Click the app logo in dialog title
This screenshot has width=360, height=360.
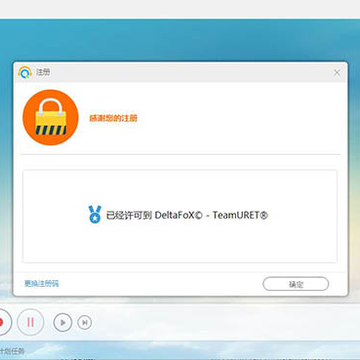[25, 72]
